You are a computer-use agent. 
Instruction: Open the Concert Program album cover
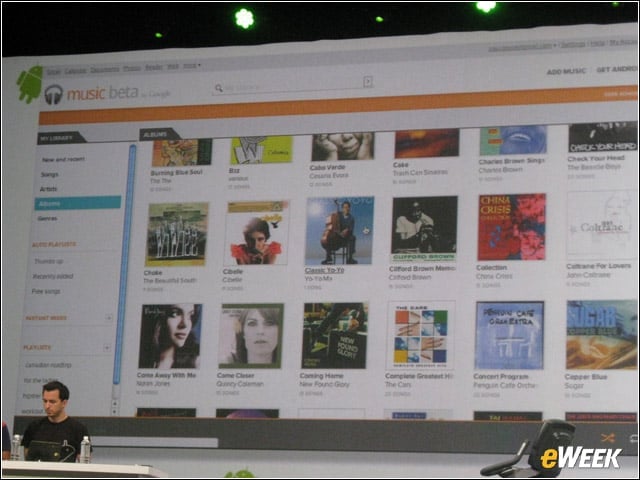[509, 335]
